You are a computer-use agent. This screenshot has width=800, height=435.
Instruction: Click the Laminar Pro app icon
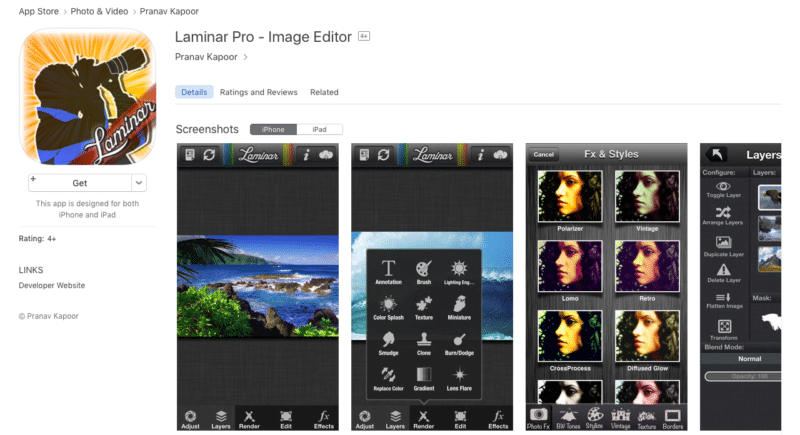coord(87,96)
